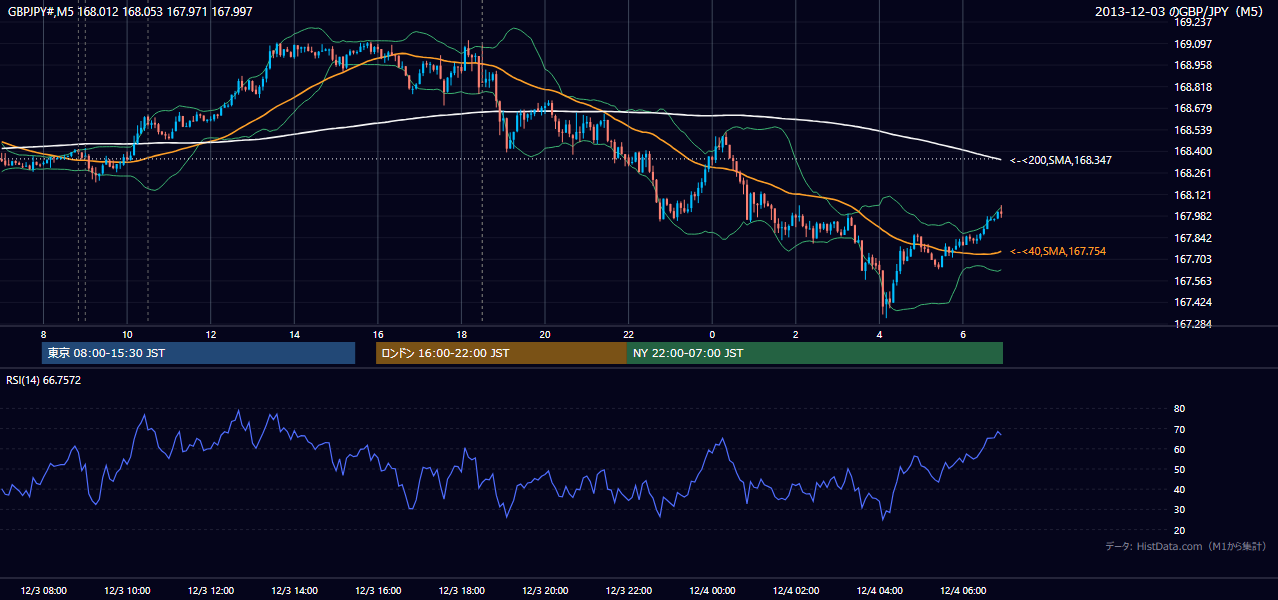Click the 12/4 06:00 time axis label
The width and height of the screenshot is (1278, 600).
(963, 591)
